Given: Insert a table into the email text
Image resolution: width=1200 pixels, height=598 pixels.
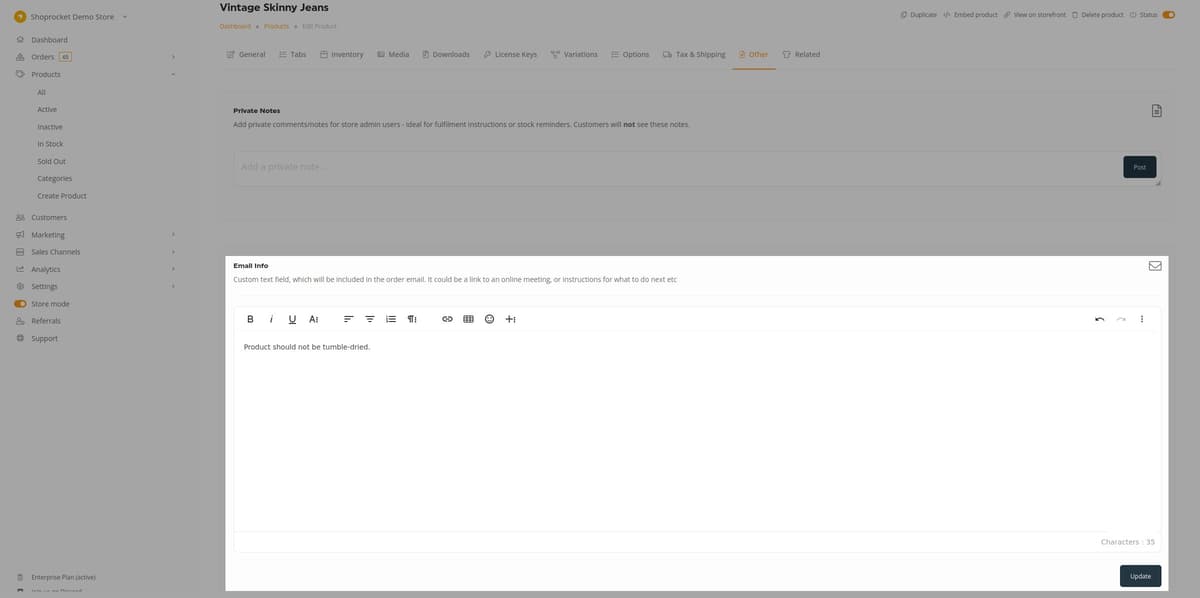Looking at the screenshot, I should tap(468, 319).
